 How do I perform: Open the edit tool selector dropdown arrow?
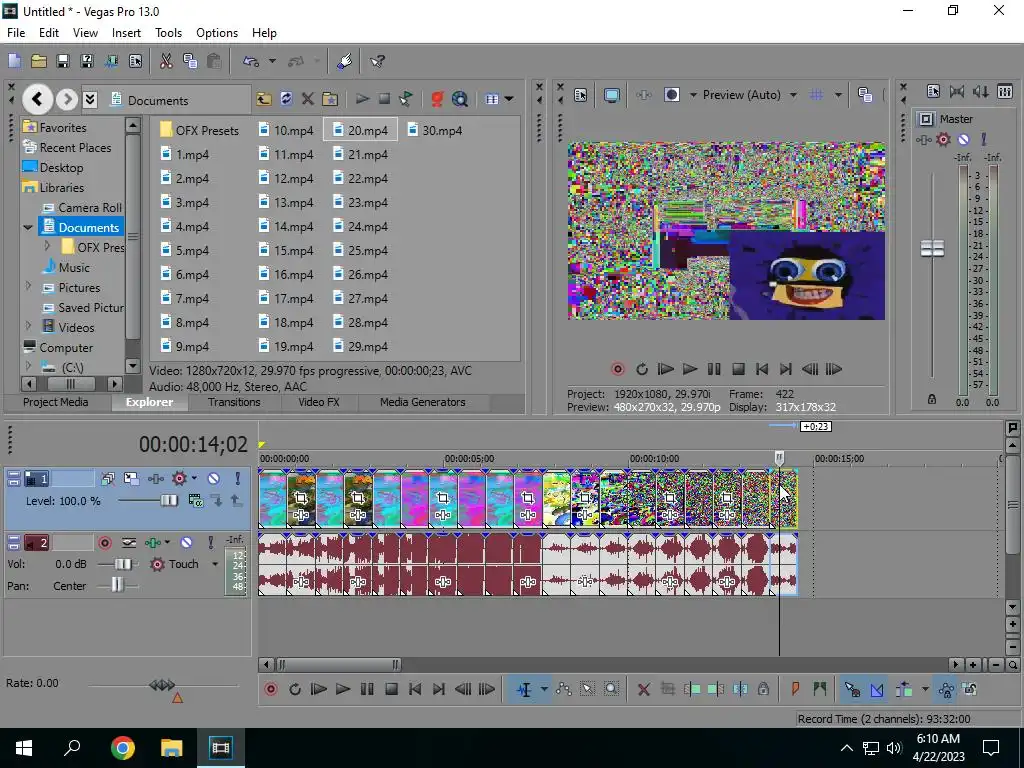(x=544, y=690)
